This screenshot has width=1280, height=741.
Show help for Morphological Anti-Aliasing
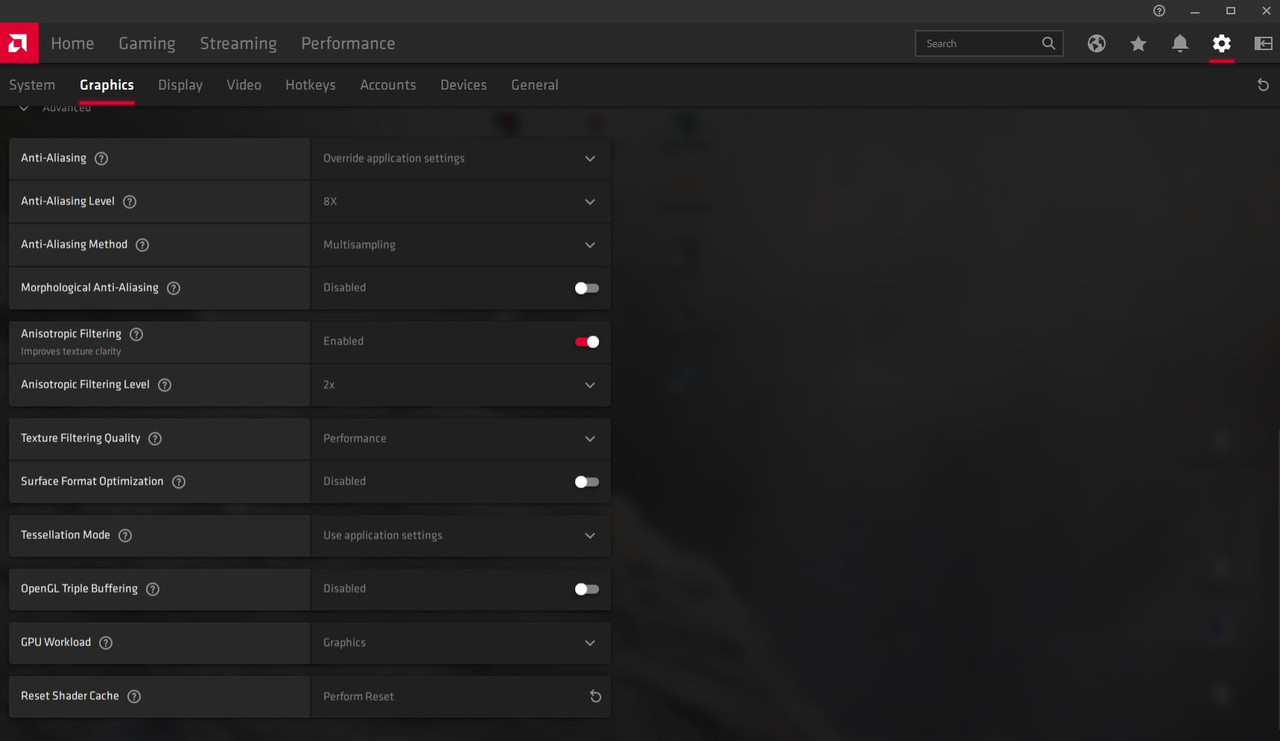pyautogui.click(x=173, y=288)
